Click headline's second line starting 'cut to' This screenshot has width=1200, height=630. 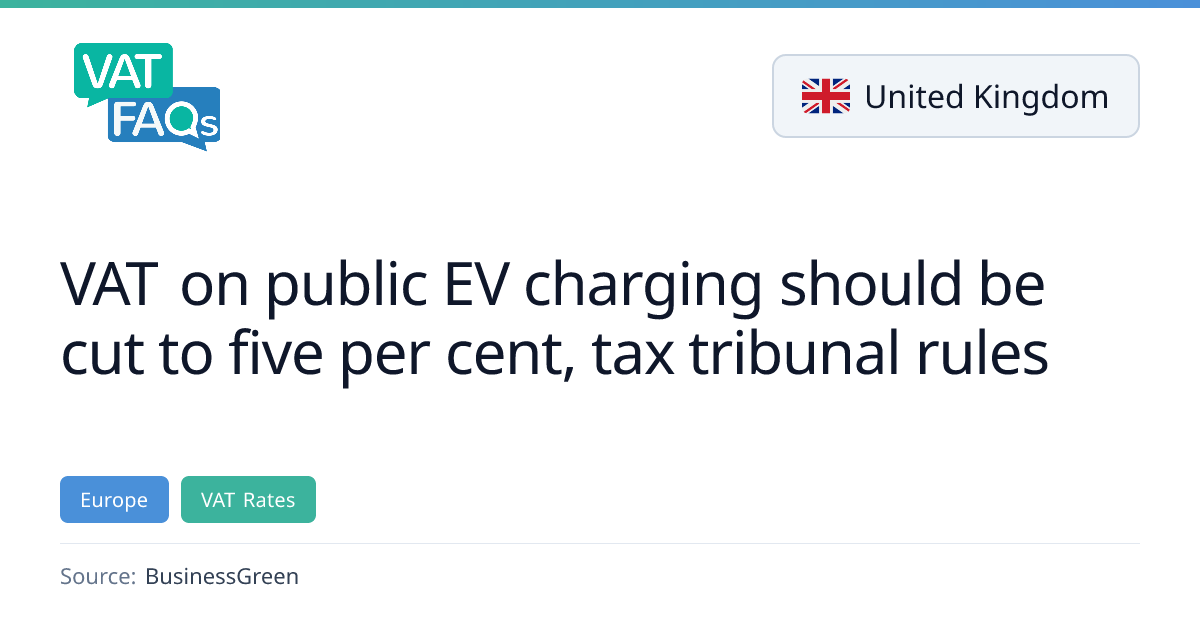(x=554, y=353)
